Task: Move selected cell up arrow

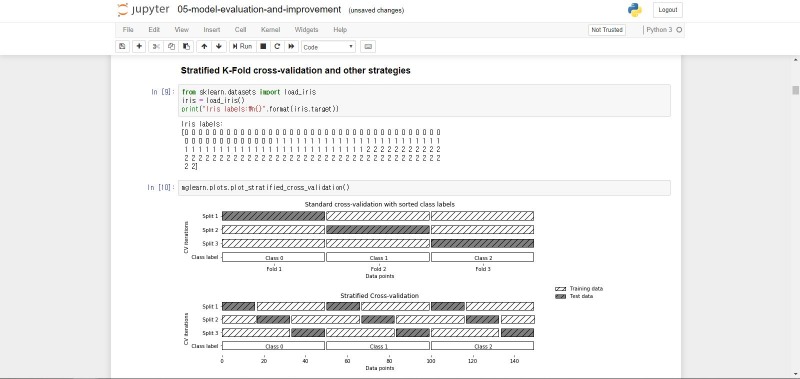Action: [204, 46]
